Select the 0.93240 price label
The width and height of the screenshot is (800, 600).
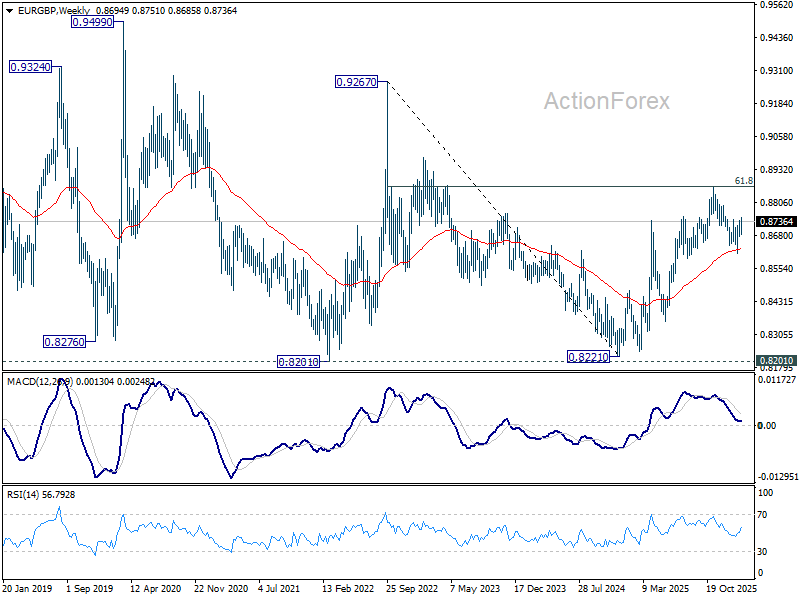pyautogui.click(x=31, y=67)
